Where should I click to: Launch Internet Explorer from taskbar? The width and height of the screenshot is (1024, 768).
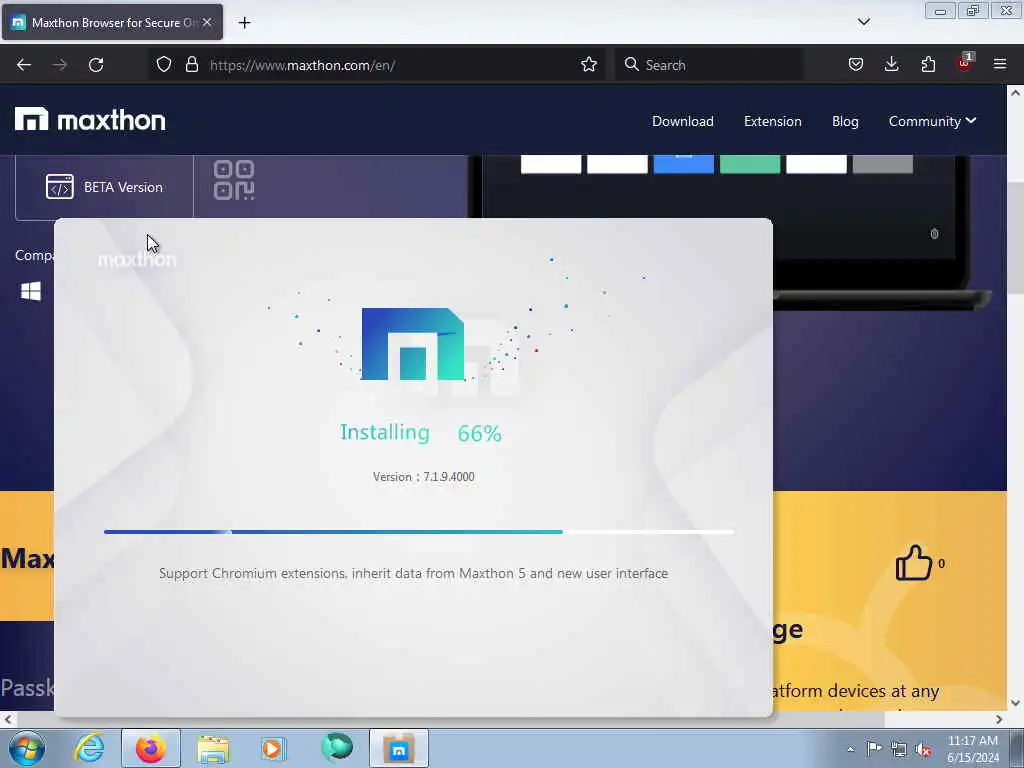[x=89, y=748]
